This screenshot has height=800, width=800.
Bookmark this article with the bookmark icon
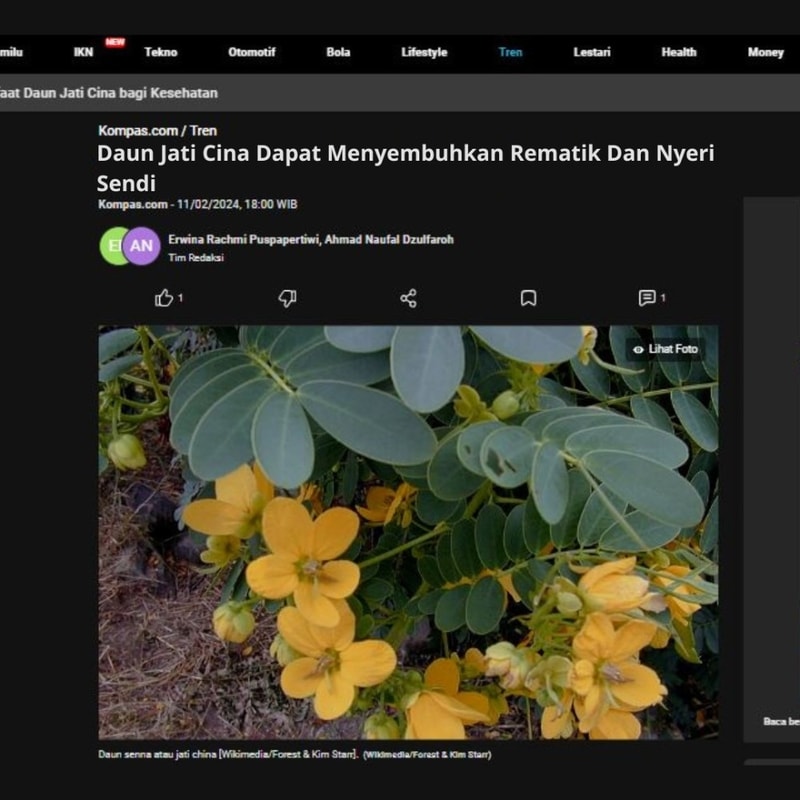pyautogui.click(x=528, y=298)
